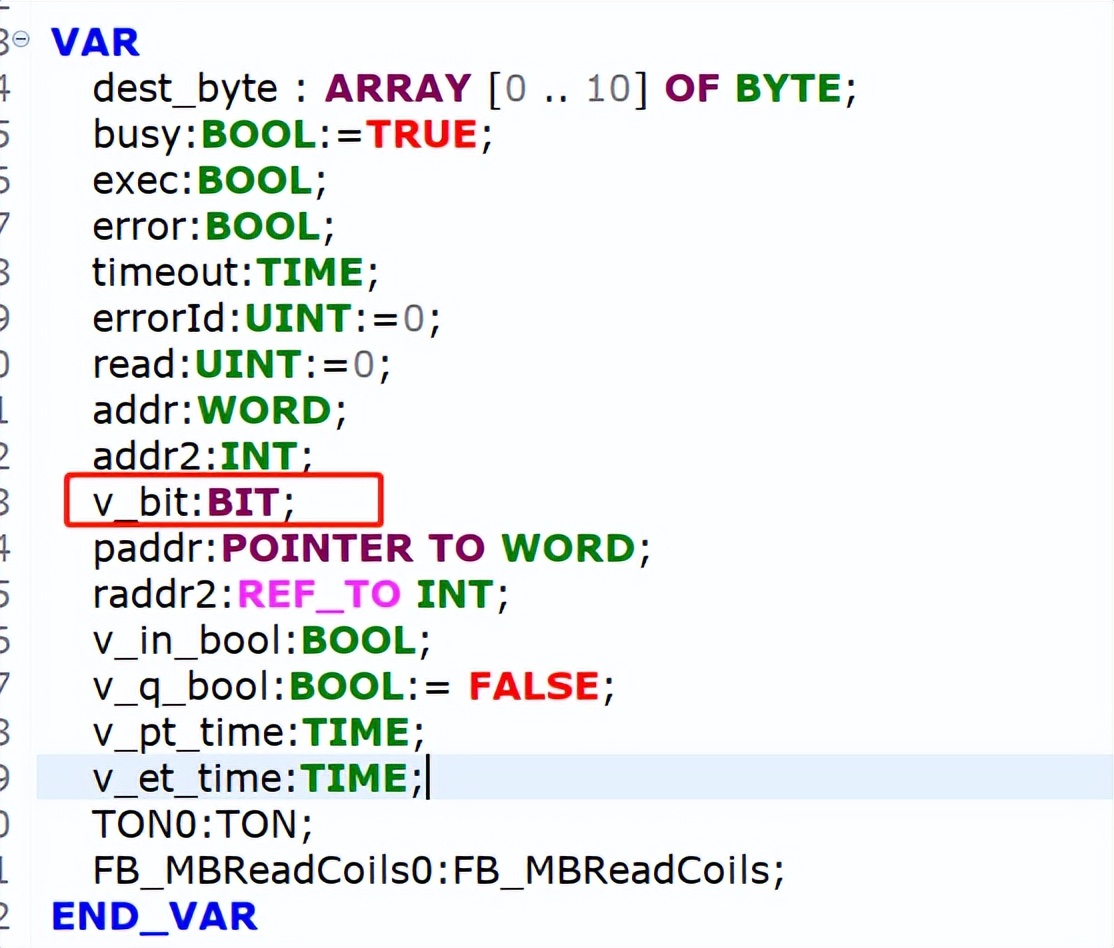The image size is (1114, 948).
Task: Click the POINTER TO keyword
Action: [x=353, y=549]
